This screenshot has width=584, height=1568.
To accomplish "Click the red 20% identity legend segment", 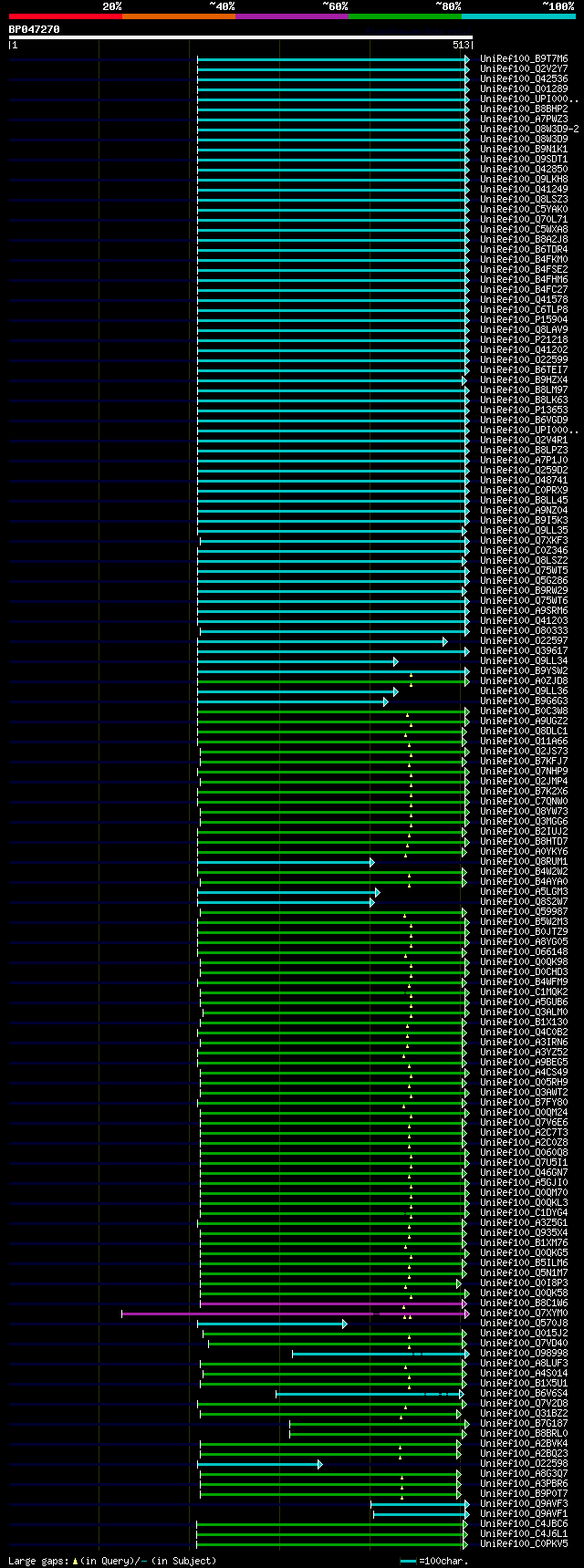I will [66, 16].
